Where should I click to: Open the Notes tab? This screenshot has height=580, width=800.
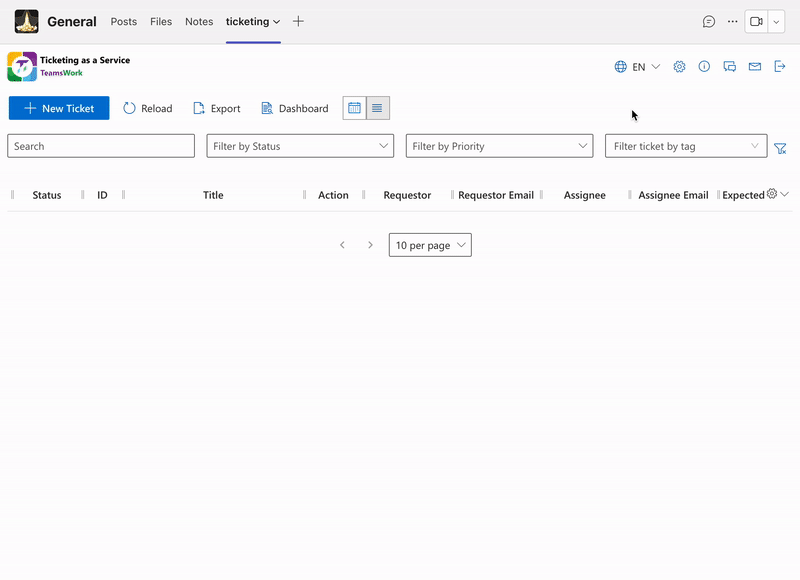click(199, 21)
